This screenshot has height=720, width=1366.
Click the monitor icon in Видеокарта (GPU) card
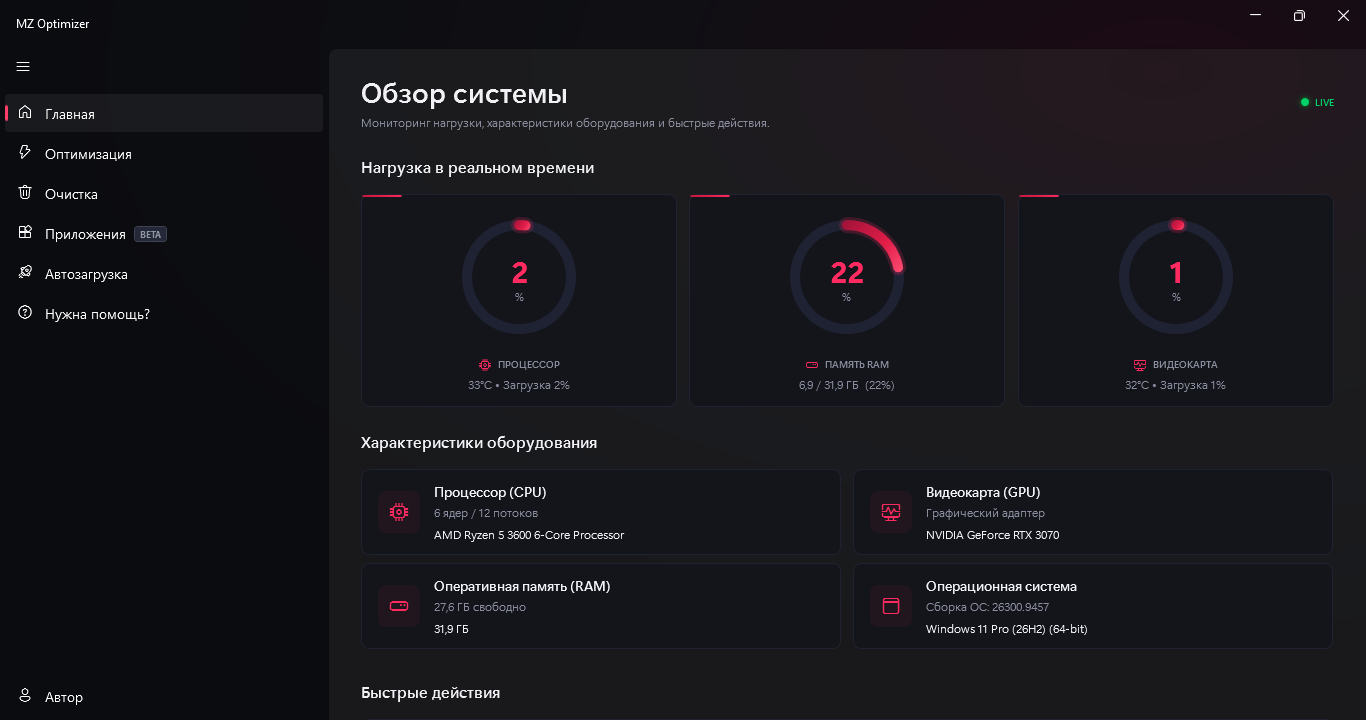pyautogui.click(x=891, y=512)
